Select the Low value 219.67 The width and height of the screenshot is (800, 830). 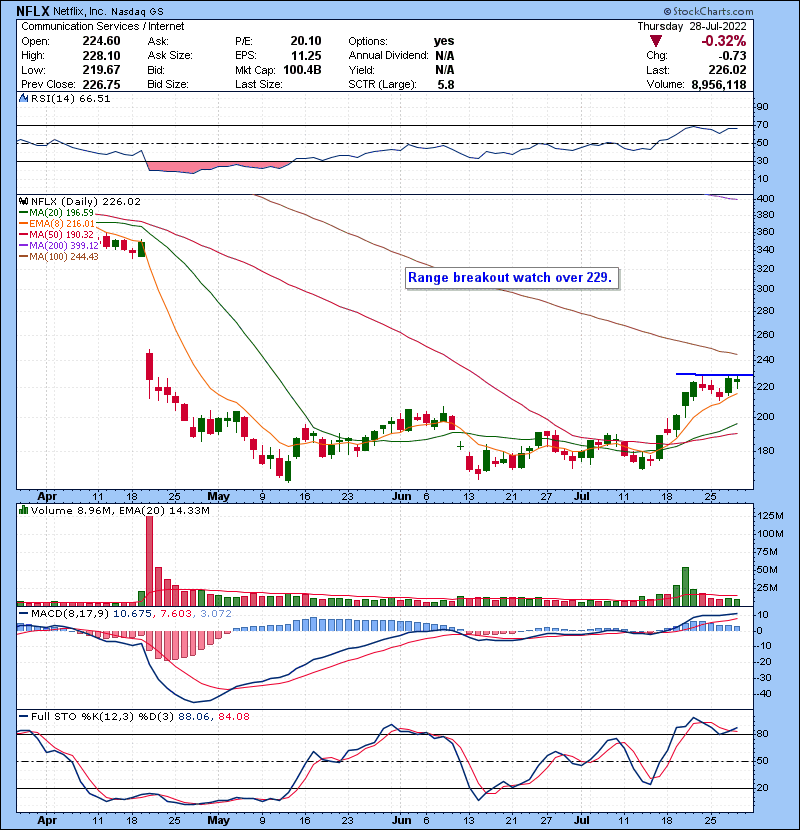point(101,70)
